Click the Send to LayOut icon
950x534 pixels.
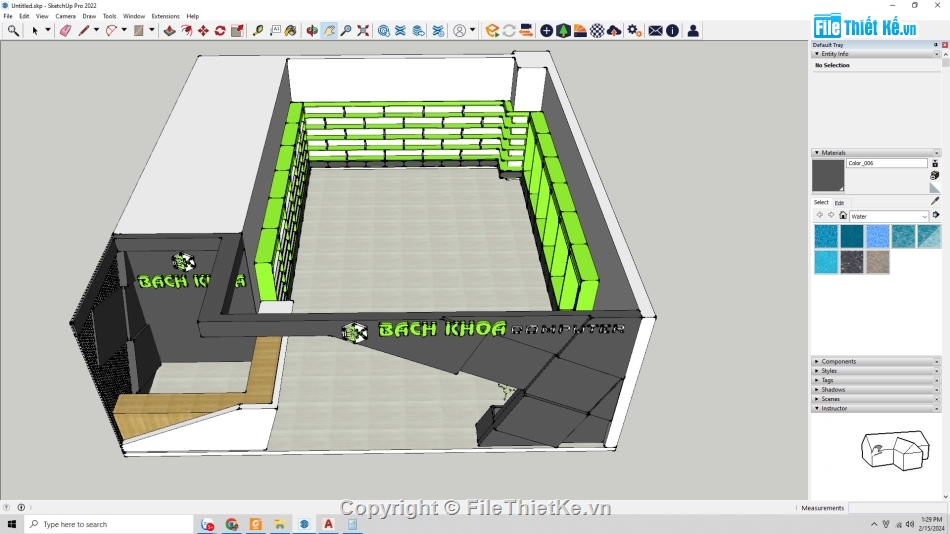point(418,30)
